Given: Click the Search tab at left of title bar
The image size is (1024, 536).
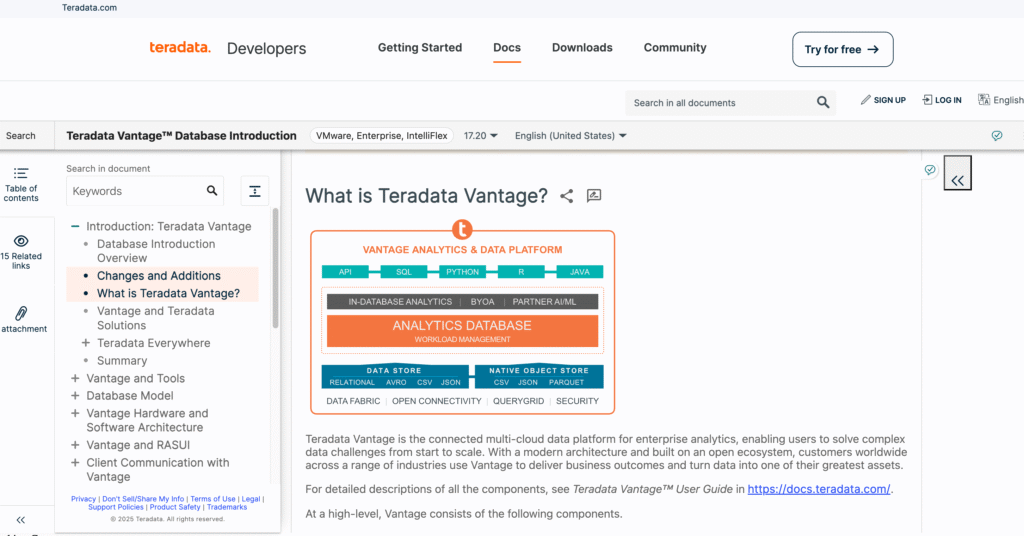Looking at the screenshot, I should coord(21,136).
